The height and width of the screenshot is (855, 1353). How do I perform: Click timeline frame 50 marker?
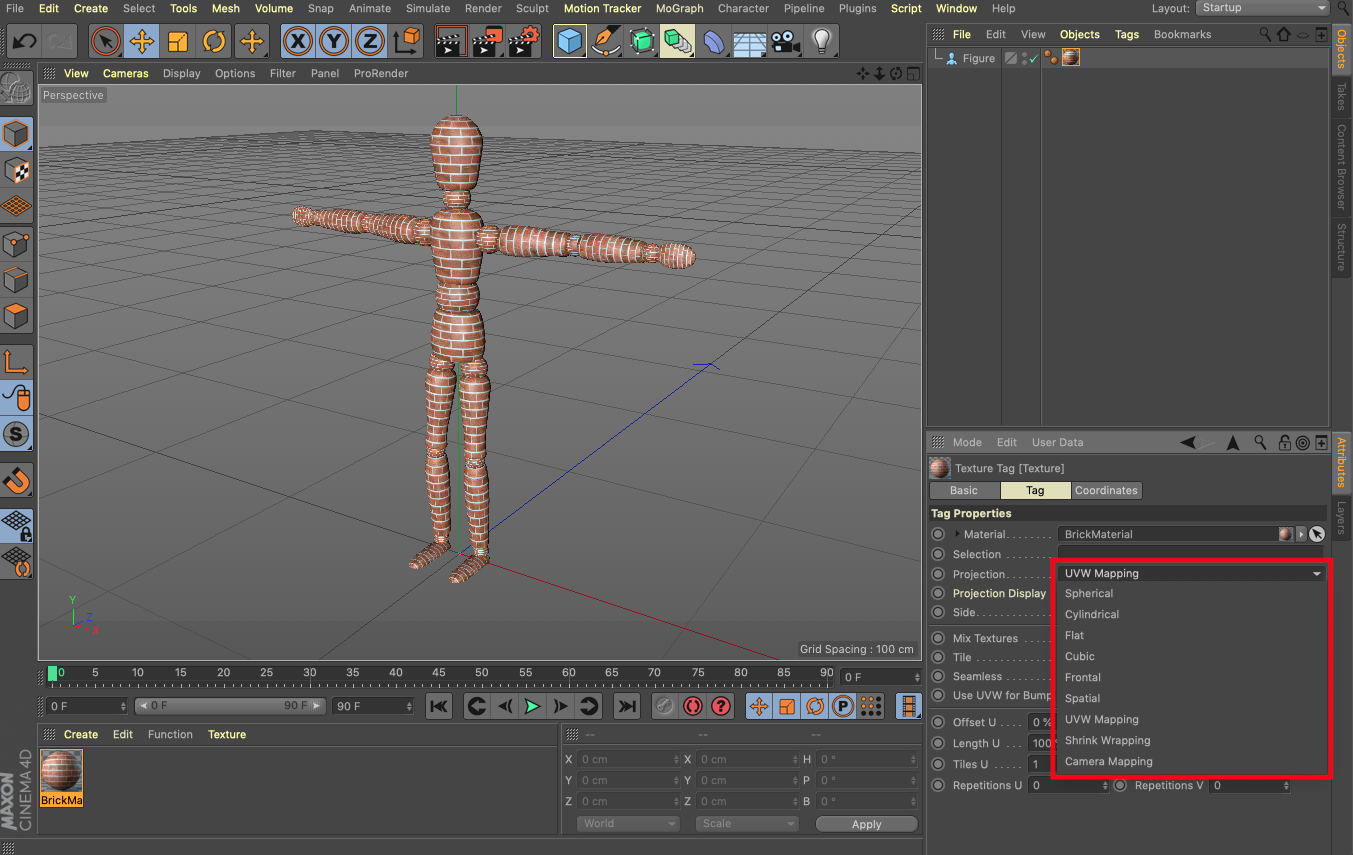tap(482, 673)
